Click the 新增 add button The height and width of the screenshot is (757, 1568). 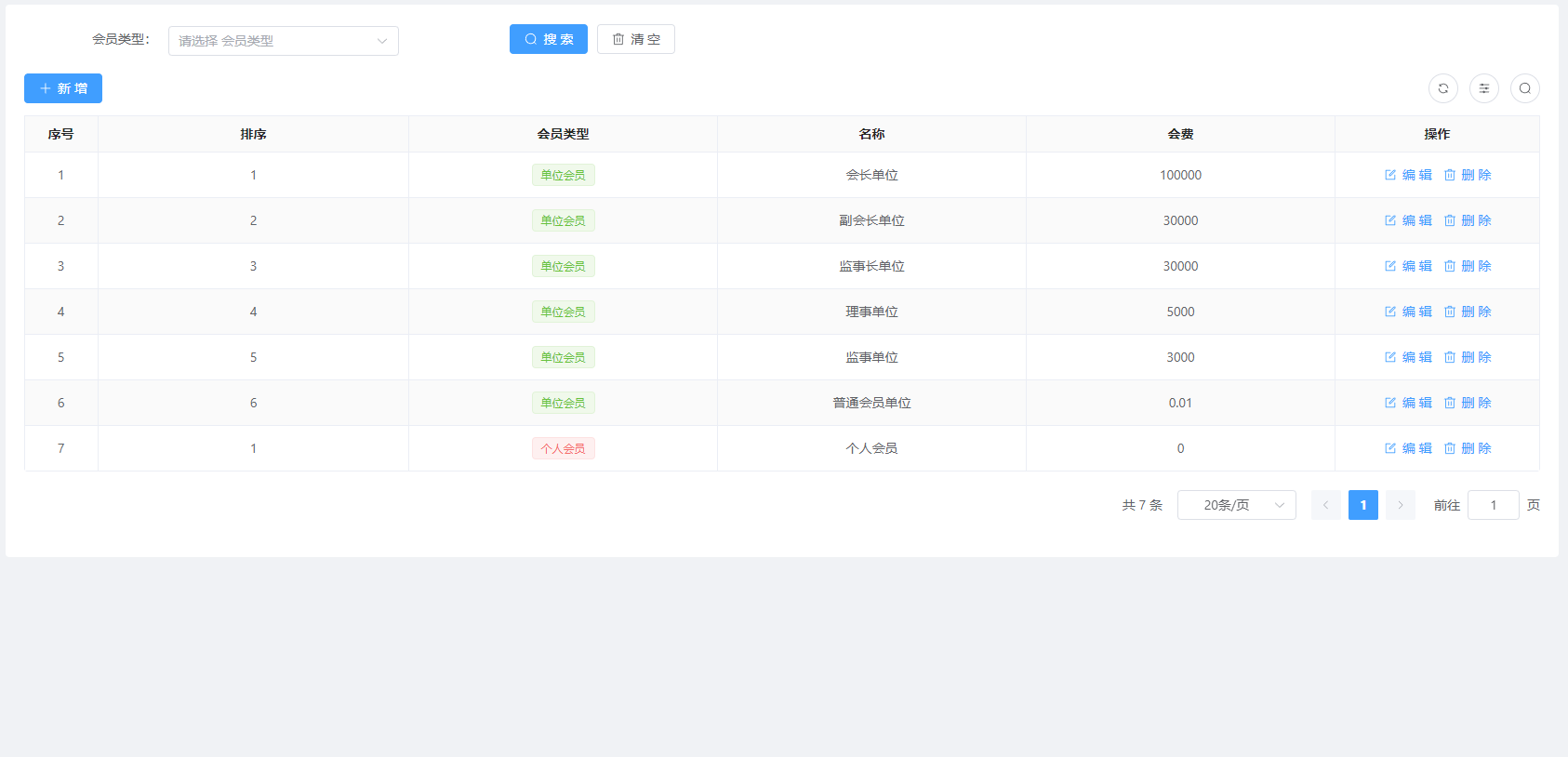63,88
